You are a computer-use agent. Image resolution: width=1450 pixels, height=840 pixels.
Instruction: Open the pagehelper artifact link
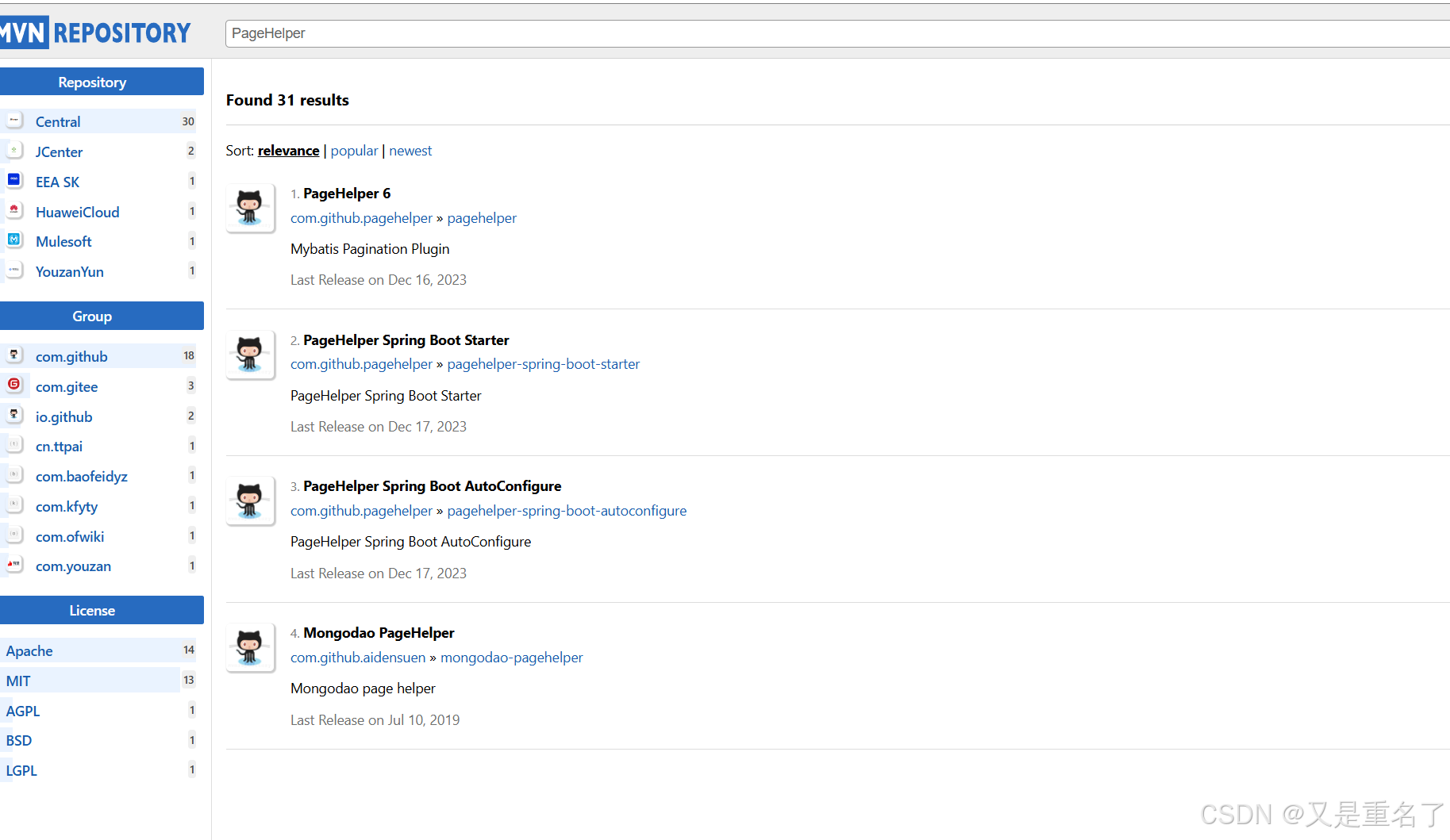click(482, 218)
